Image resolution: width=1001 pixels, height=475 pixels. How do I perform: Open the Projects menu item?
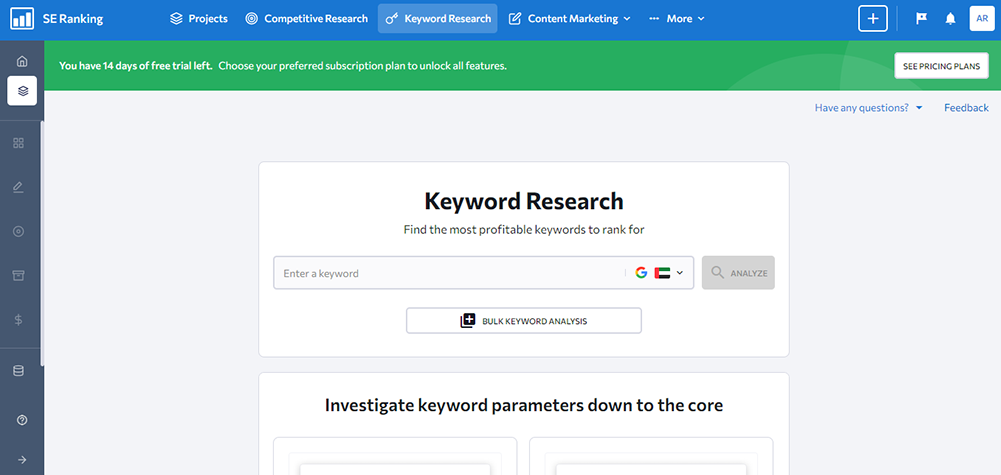click(x=199, y=19)
